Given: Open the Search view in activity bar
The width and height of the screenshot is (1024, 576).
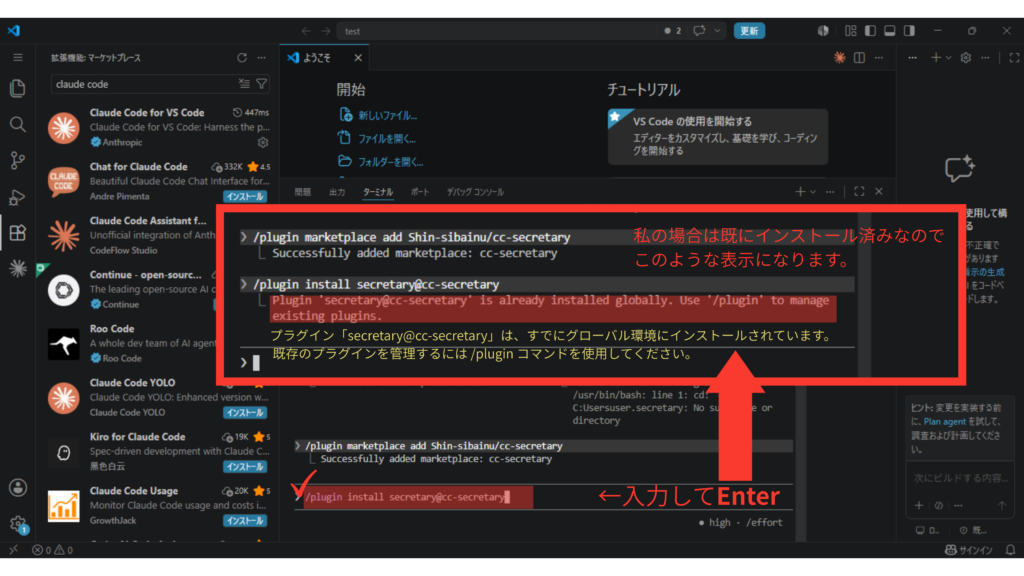Looking at the screenshot, I should [x=18, y=124].
